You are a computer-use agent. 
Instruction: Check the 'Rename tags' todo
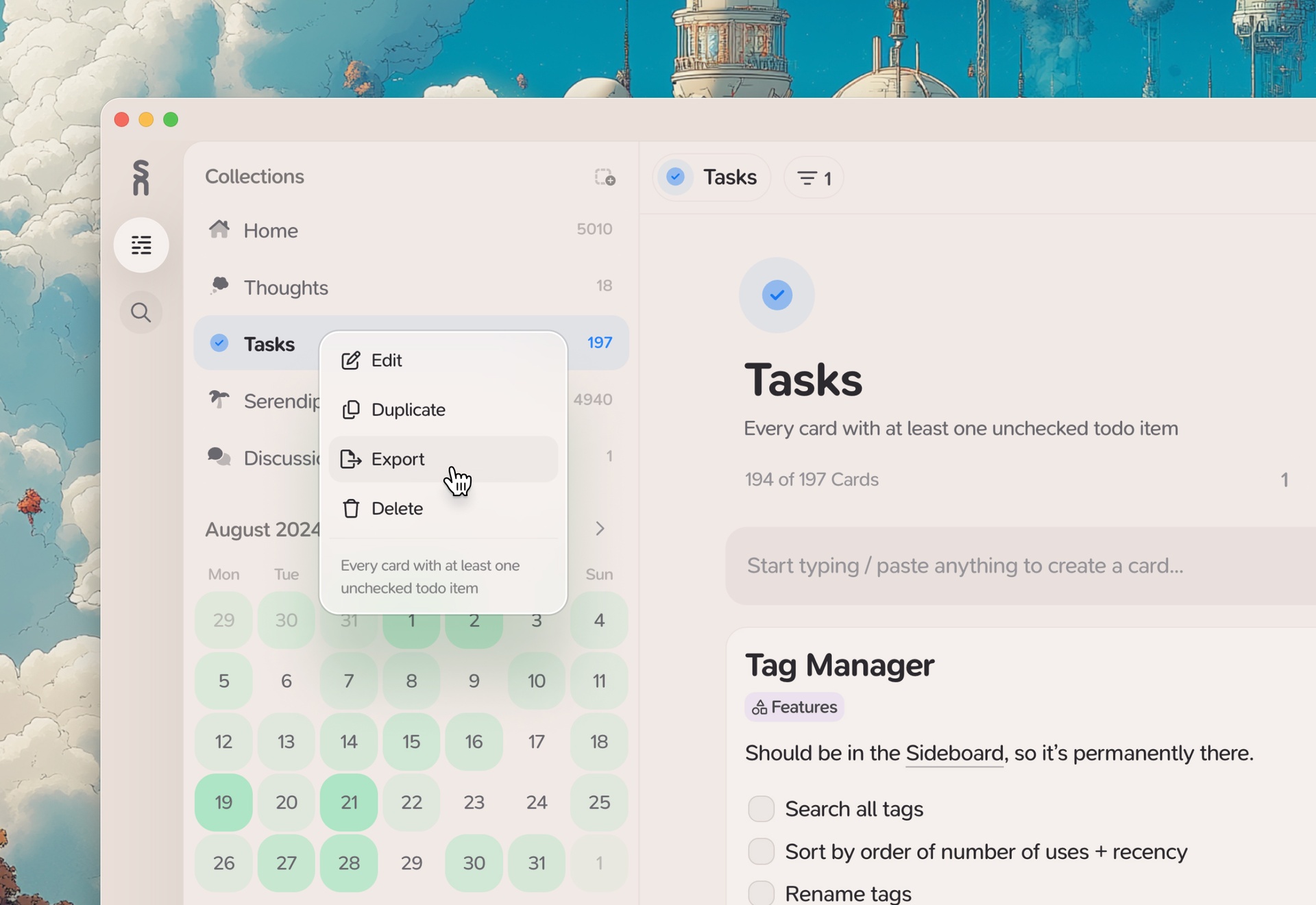coord(761,893)
